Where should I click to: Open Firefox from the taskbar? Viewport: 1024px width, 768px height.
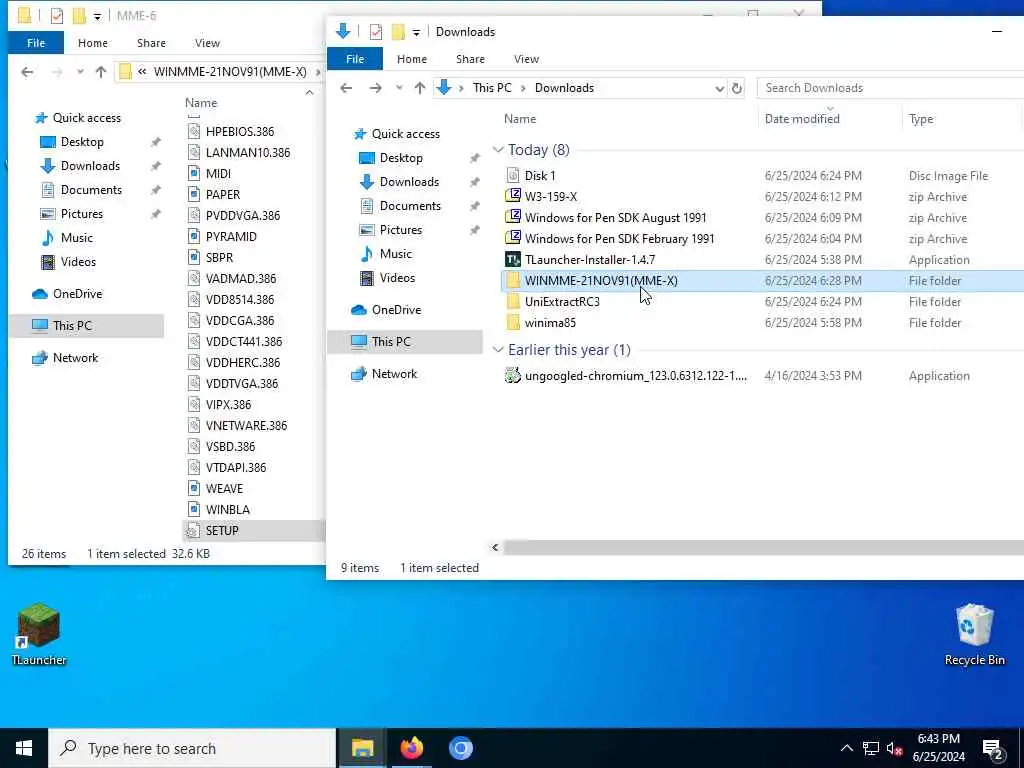click(x=411, y=748)
